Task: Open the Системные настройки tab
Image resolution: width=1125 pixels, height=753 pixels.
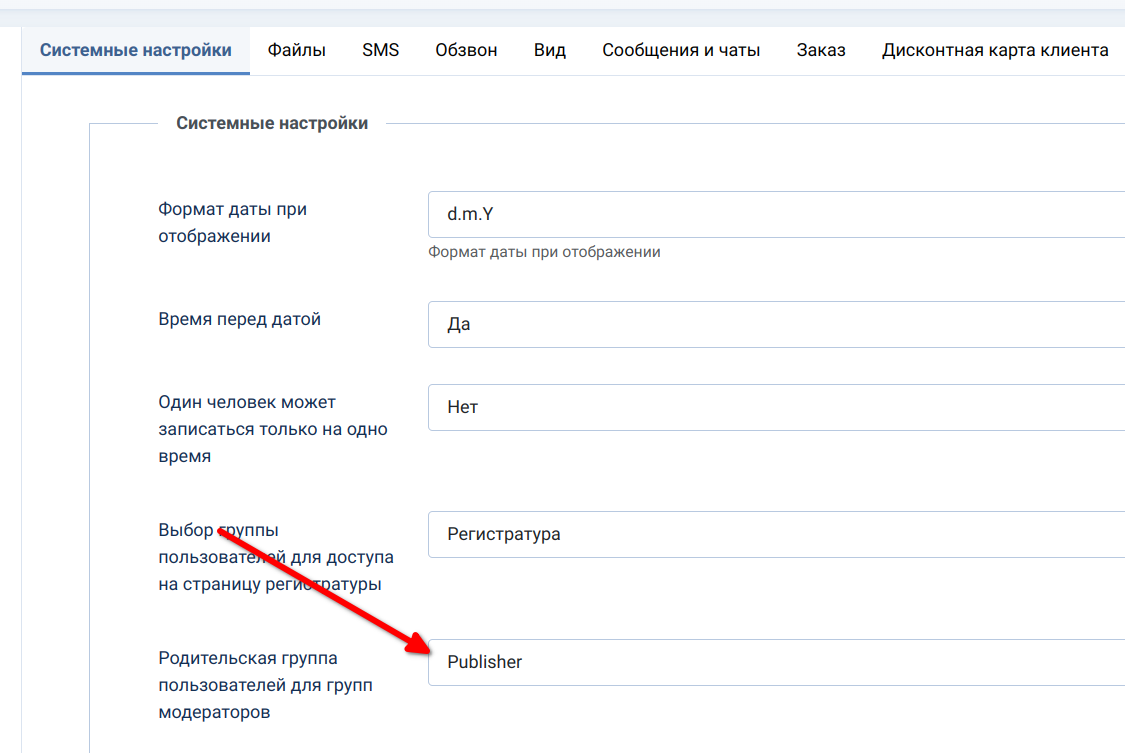Action: click(x=135, y=50)
